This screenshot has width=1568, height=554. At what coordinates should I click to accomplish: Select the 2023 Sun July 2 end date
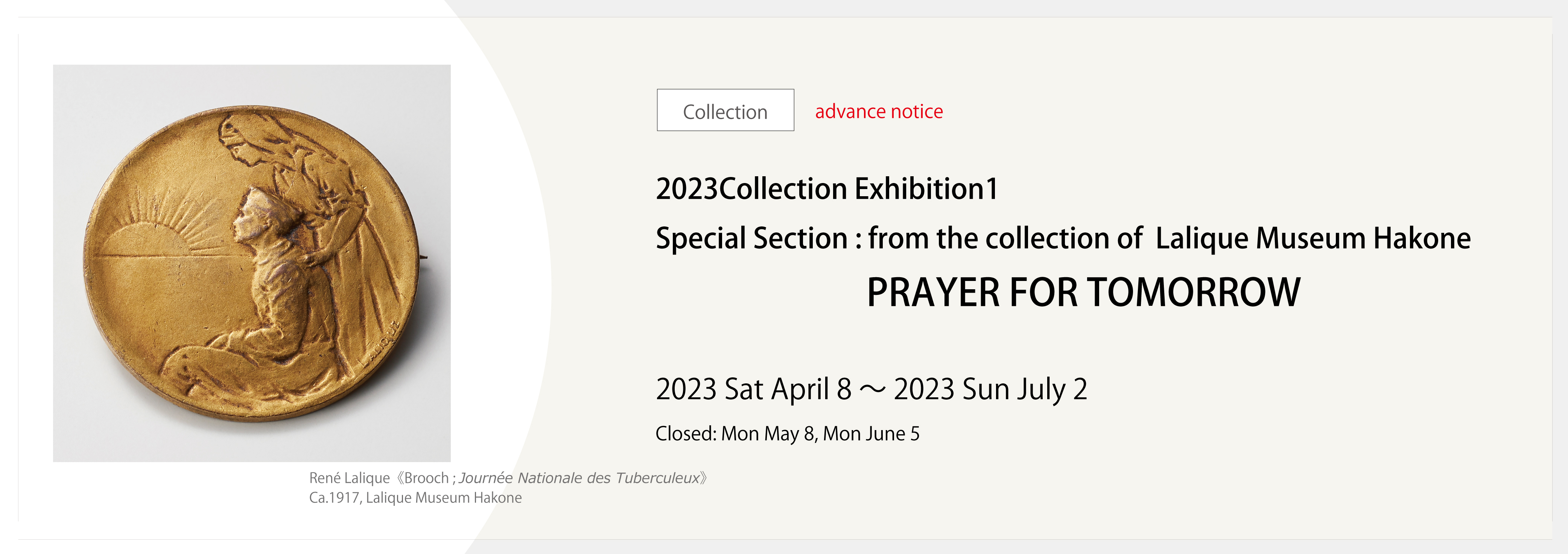tap(990, 389)
